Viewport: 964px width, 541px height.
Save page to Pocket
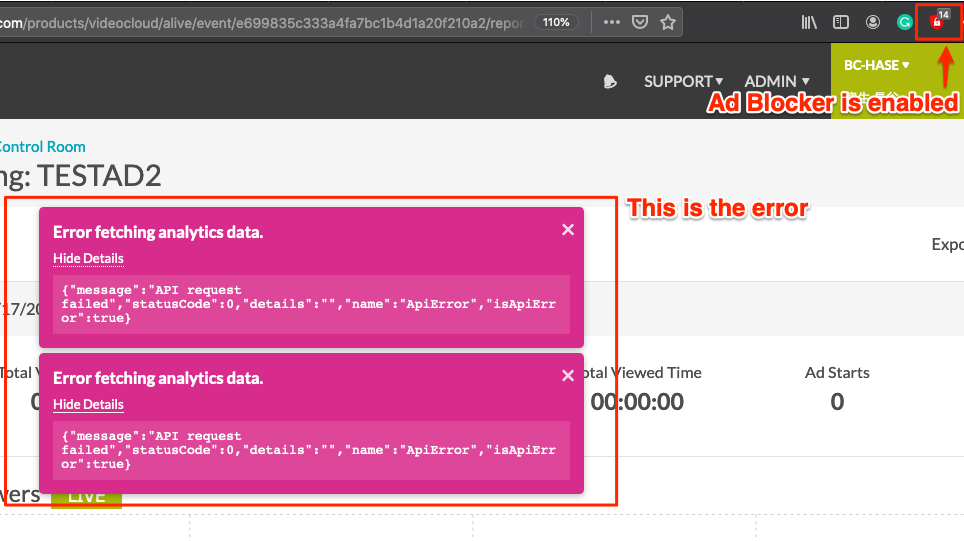pyautogui.click(x=640, y=21)
